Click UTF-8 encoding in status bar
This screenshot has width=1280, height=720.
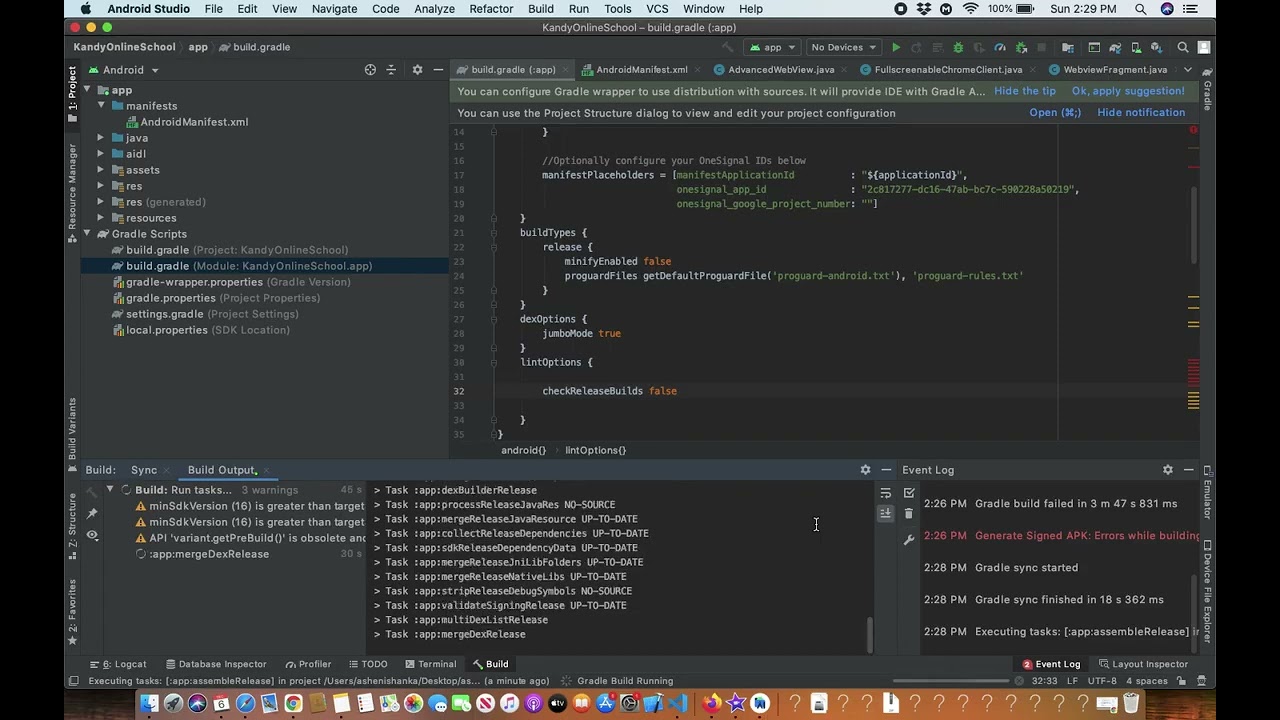pyautogui.click(x=1102, y=681)
